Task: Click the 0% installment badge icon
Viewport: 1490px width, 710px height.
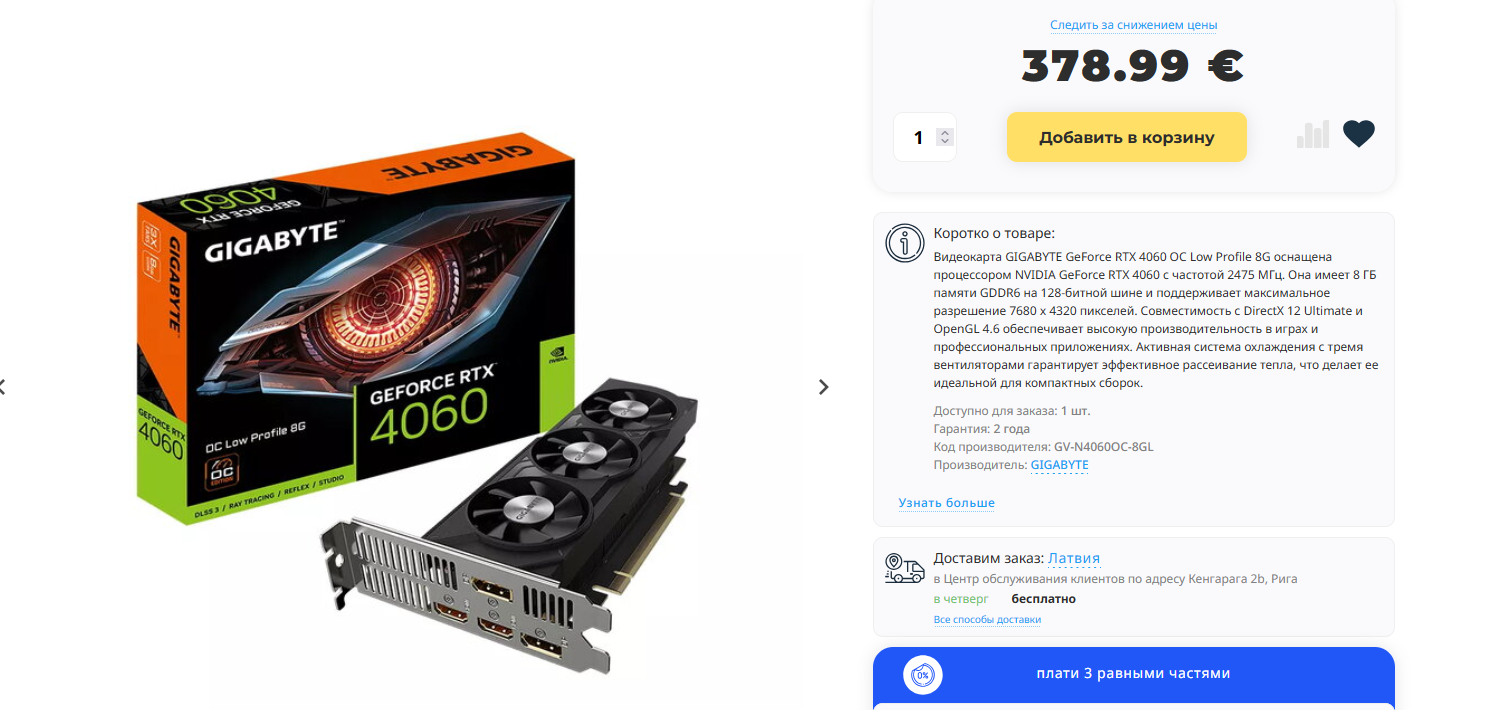Action: point(922,674)
